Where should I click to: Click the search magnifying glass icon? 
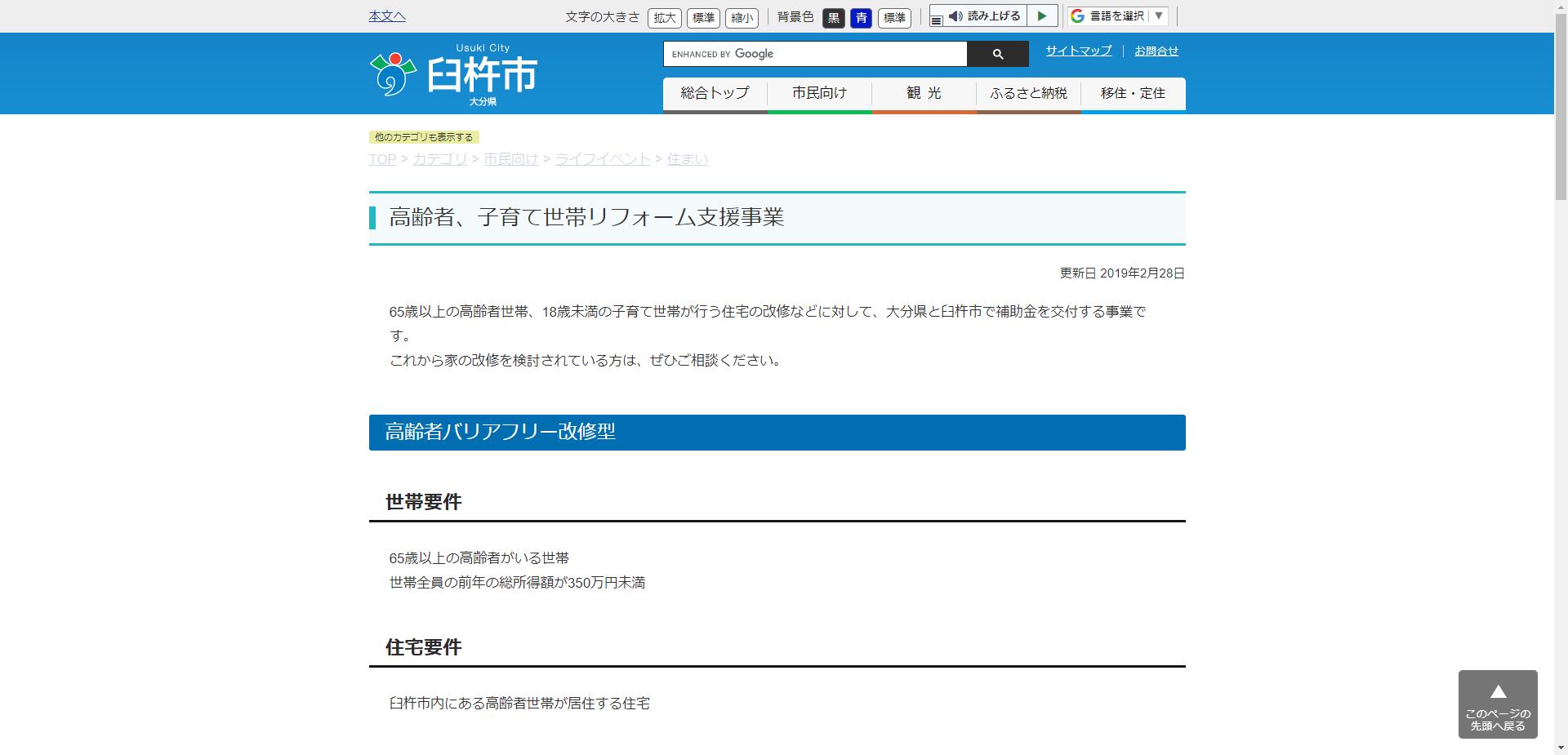tap(996, 54)
